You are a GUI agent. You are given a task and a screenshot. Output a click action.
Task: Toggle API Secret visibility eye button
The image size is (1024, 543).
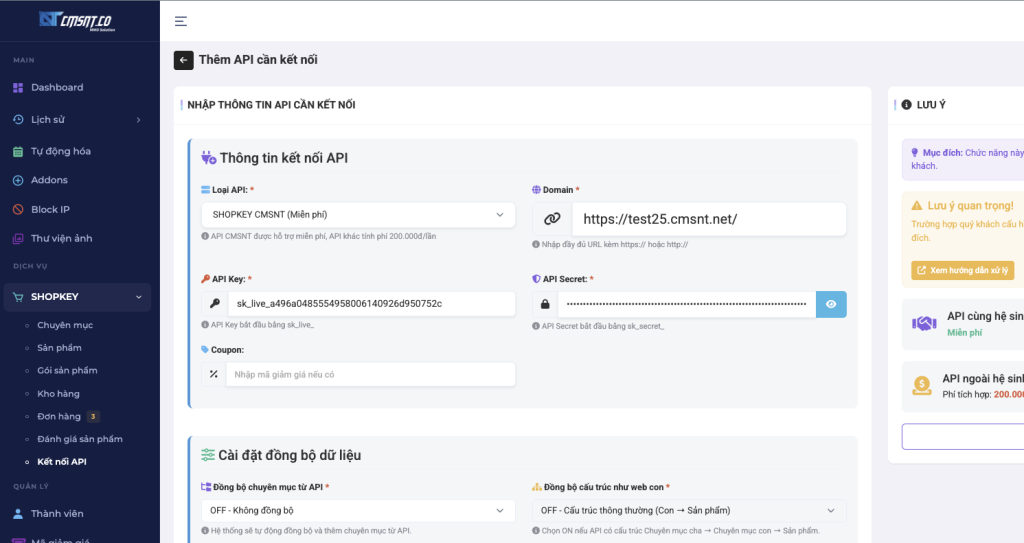[831, 304]
